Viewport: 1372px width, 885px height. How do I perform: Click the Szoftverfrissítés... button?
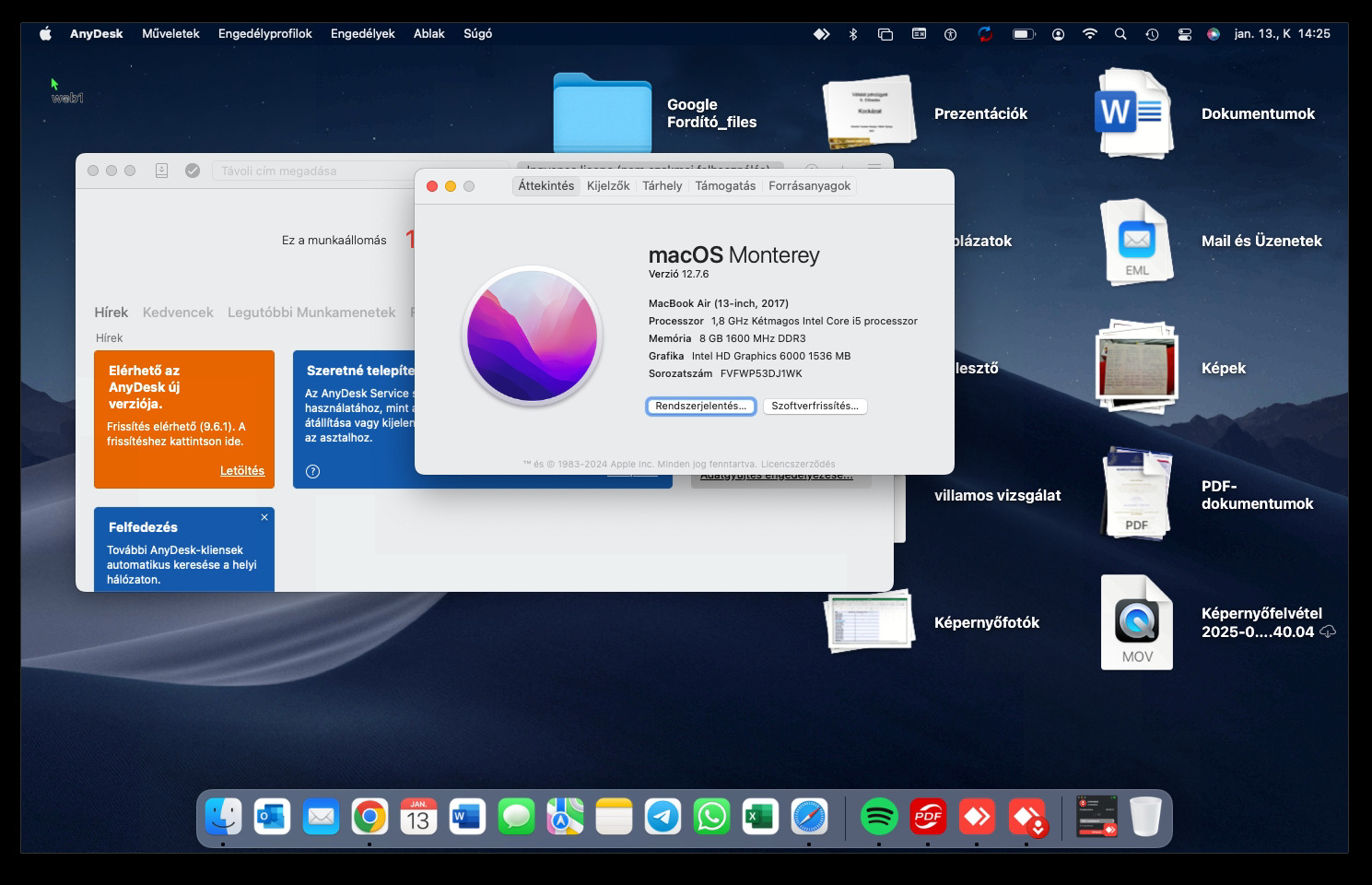[x=815, y=407]
